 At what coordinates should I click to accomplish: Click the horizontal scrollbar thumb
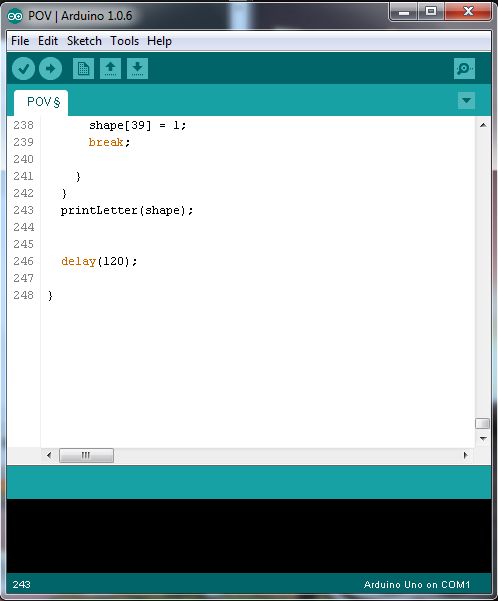pyautogui.click(x=86, y=455)
